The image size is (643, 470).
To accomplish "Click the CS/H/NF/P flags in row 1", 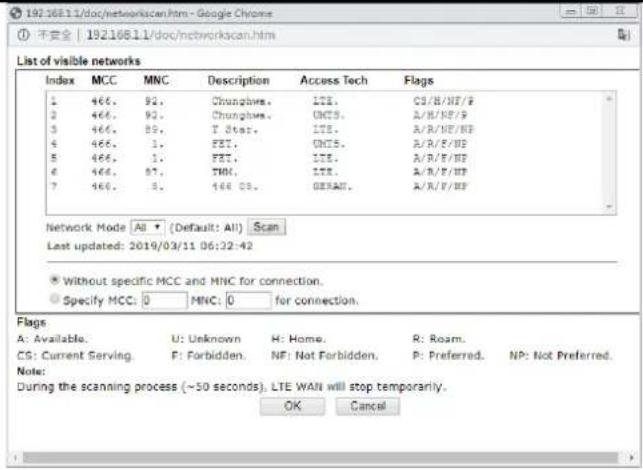I will 443,101.
